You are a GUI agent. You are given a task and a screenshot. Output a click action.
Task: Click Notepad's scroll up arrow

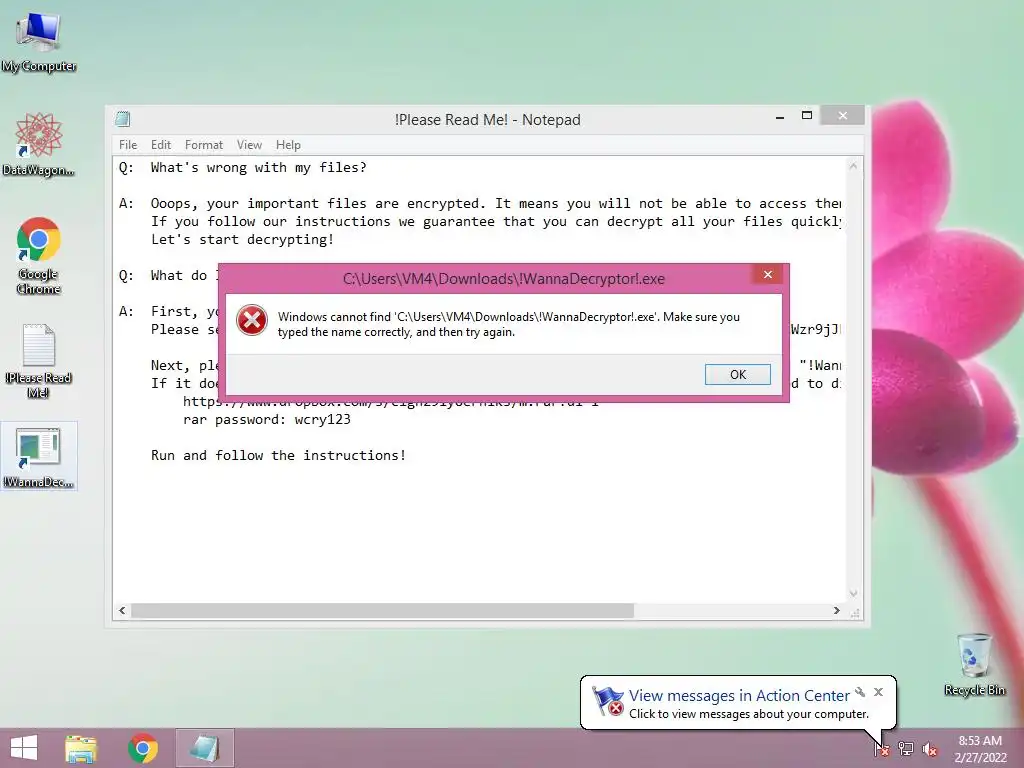pyautogui.click(x=853, y=167)
